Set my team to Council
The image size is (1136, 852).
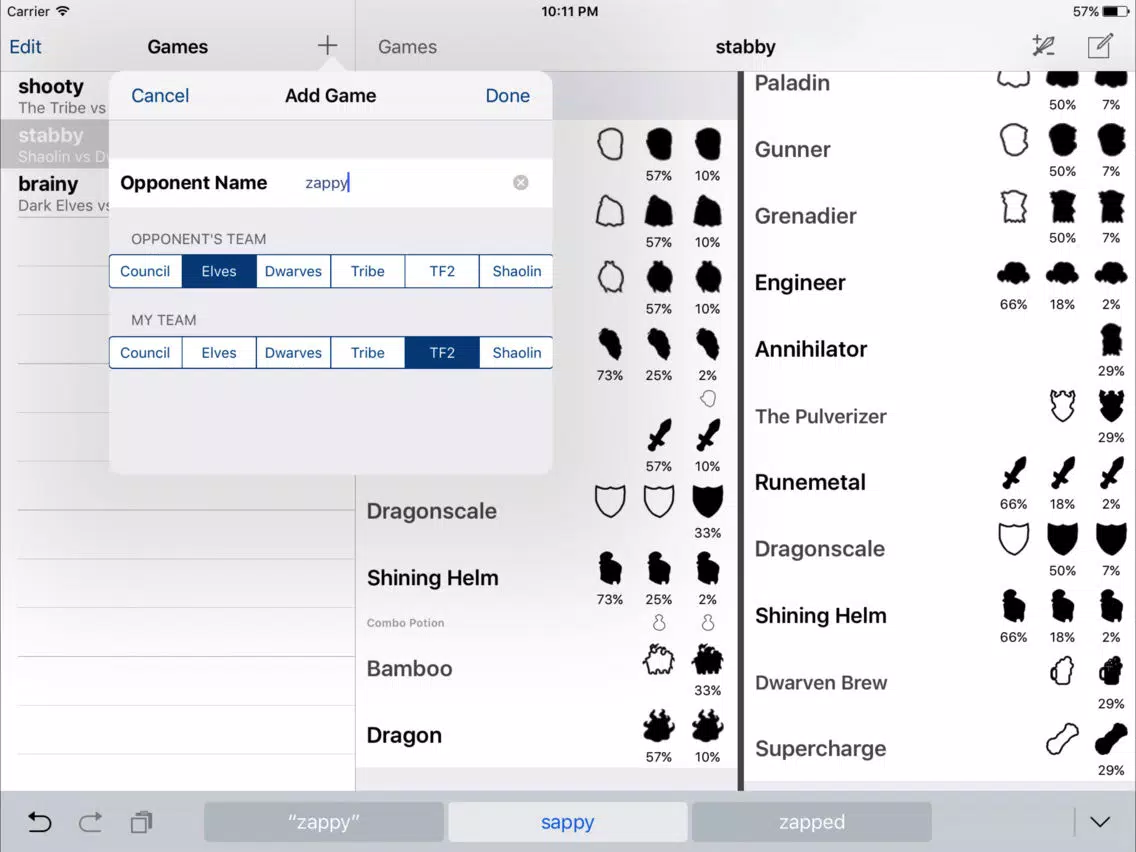pos(145,352)
